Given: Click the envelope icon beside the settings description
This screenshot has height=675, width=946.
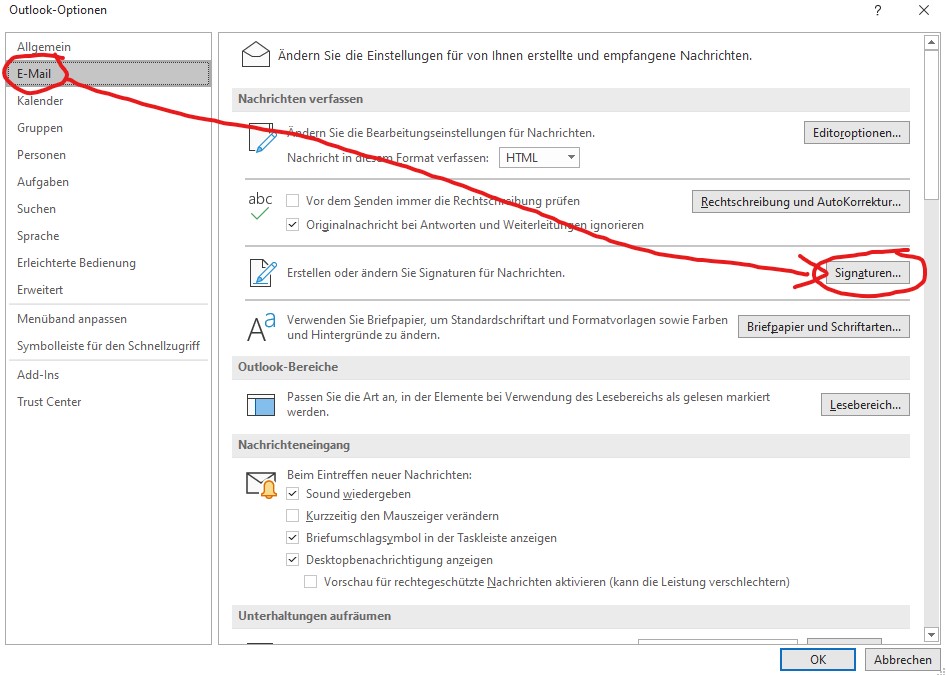Looking at the screenshot, I should click(x=256, y=52).
